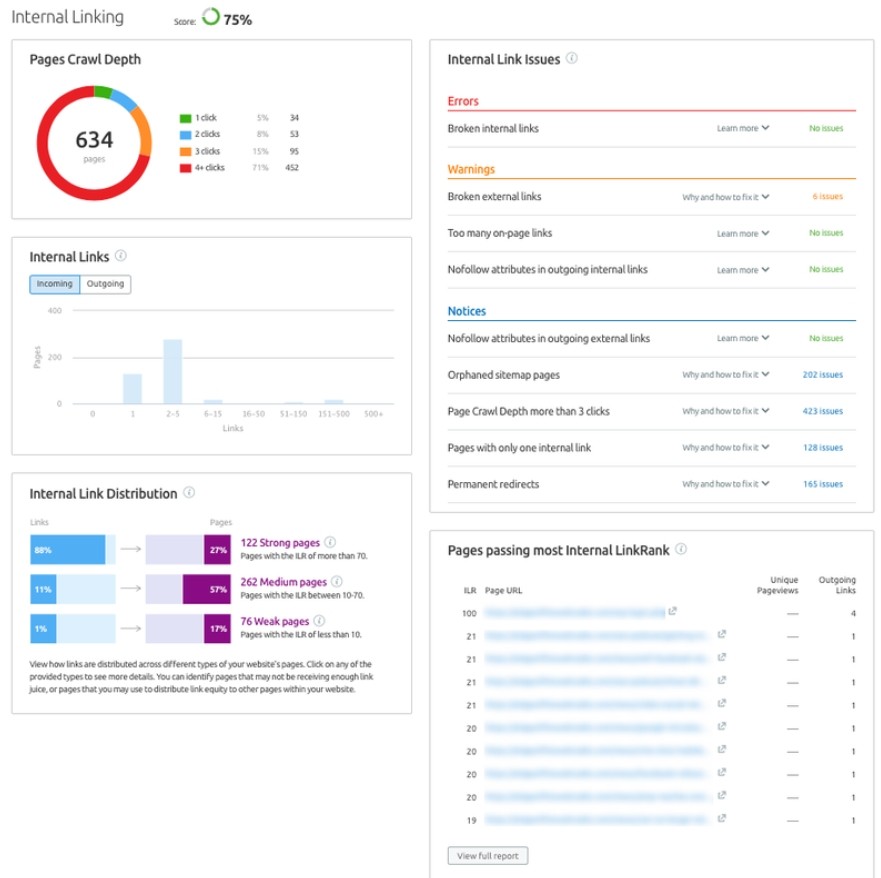Click the bar for 1 link in chart
The width and height of the screenshot is (881, 878).
click(x=133, y=389)
